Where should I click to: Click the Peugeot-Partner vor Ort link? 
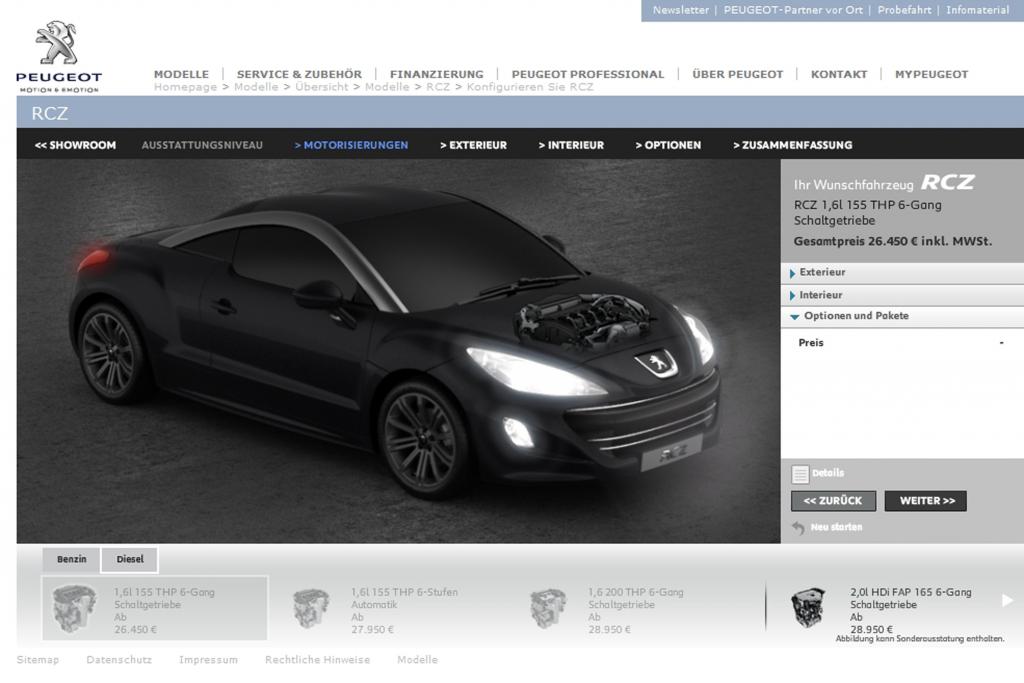793,10
